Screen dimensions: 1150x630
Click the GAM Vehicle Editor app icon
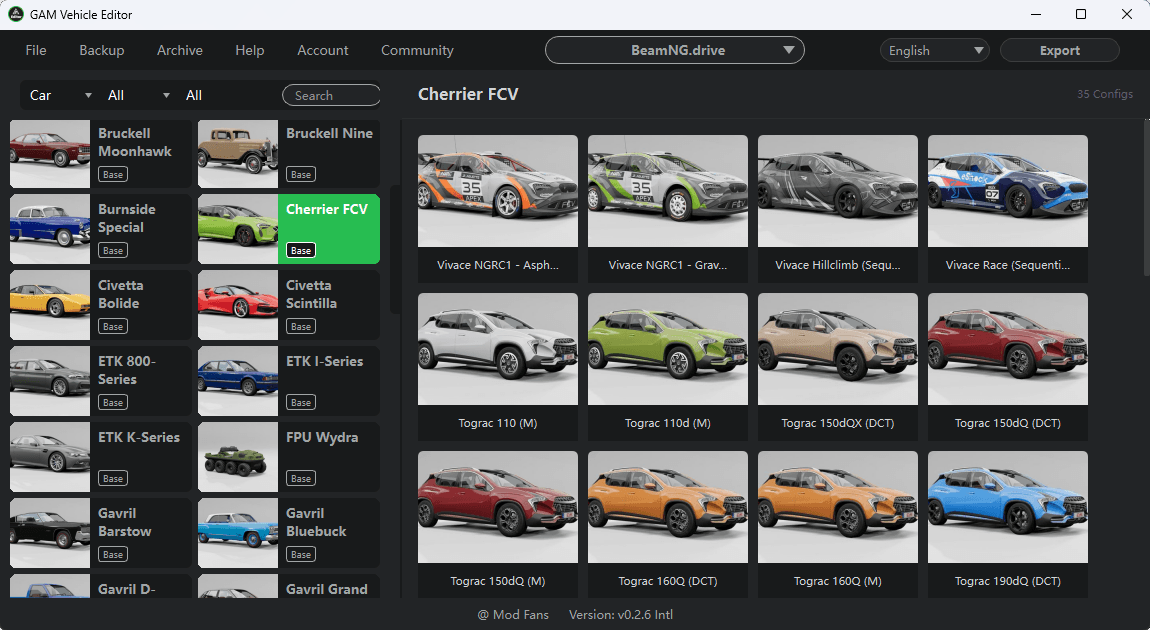click(15, 14)
